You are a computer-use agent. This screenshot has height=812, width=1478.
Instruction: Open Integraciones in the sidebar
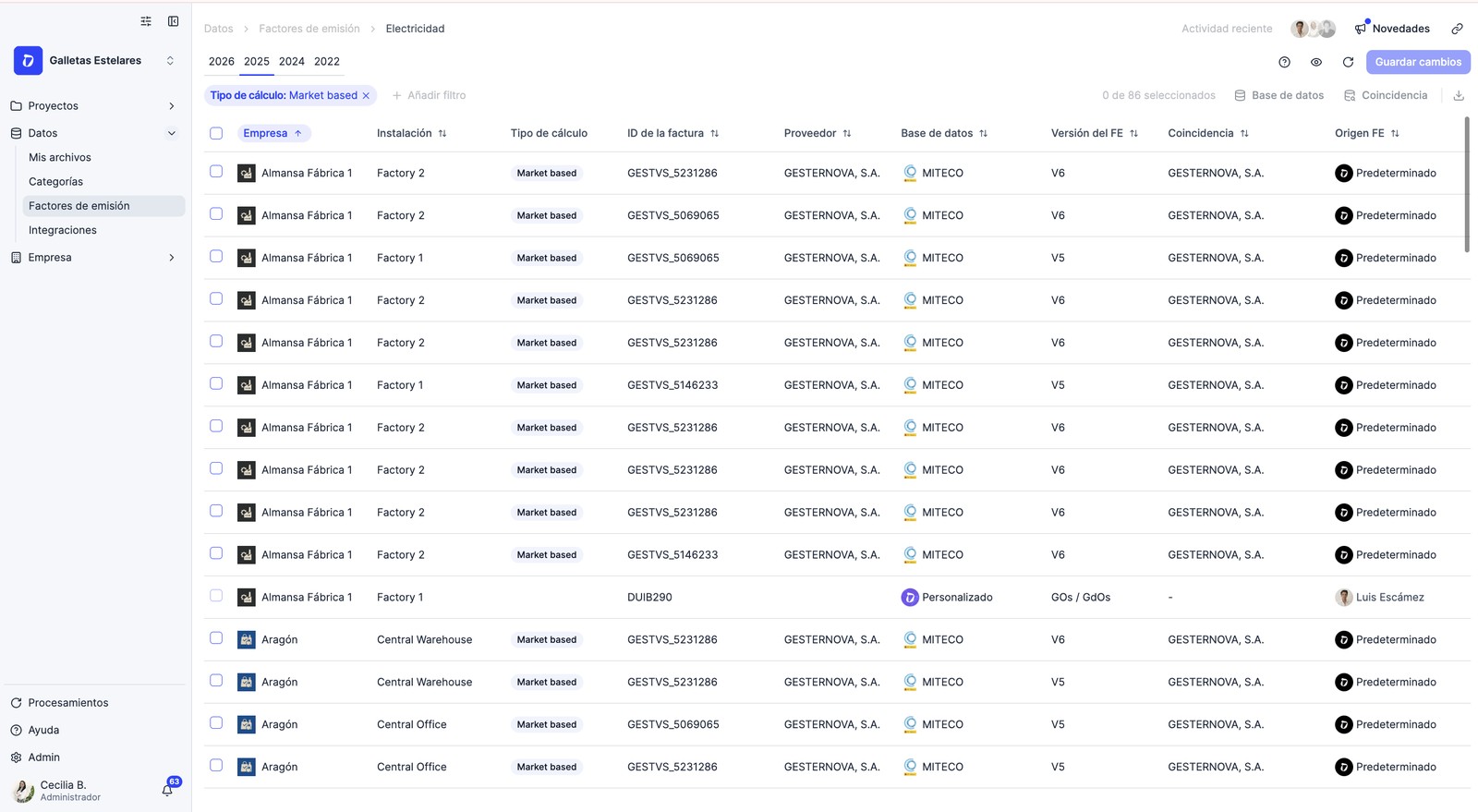click(x=63, y=230)
